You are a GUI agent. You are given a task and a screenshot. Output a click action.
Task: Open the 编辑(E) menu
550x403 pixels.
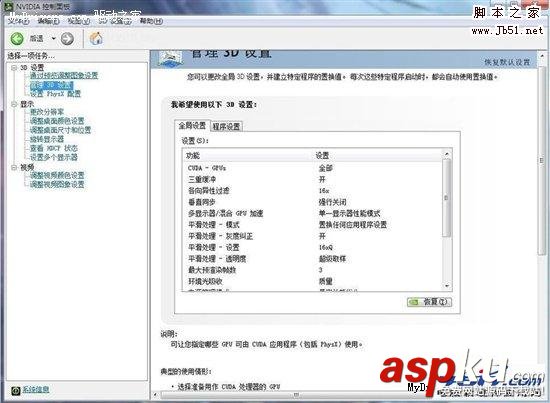coord(48,21)
